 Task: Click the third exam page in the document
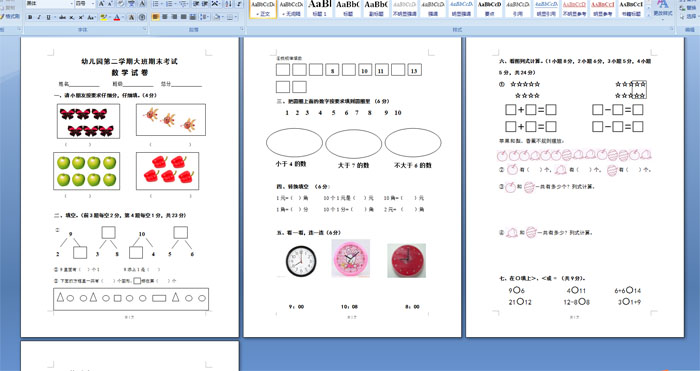pos(575,187)
